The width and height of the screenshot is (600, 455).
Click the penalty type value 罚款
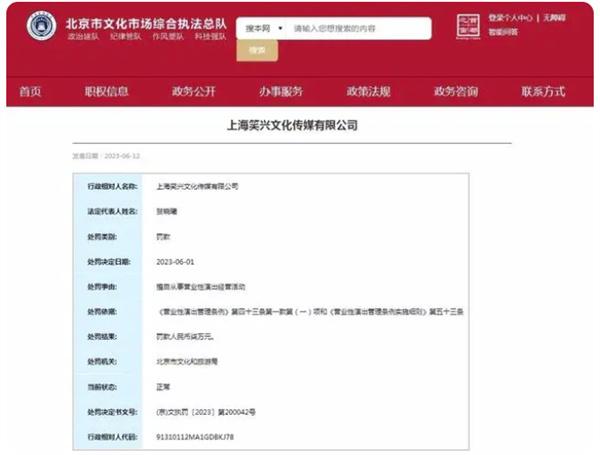tap(163, 237)
